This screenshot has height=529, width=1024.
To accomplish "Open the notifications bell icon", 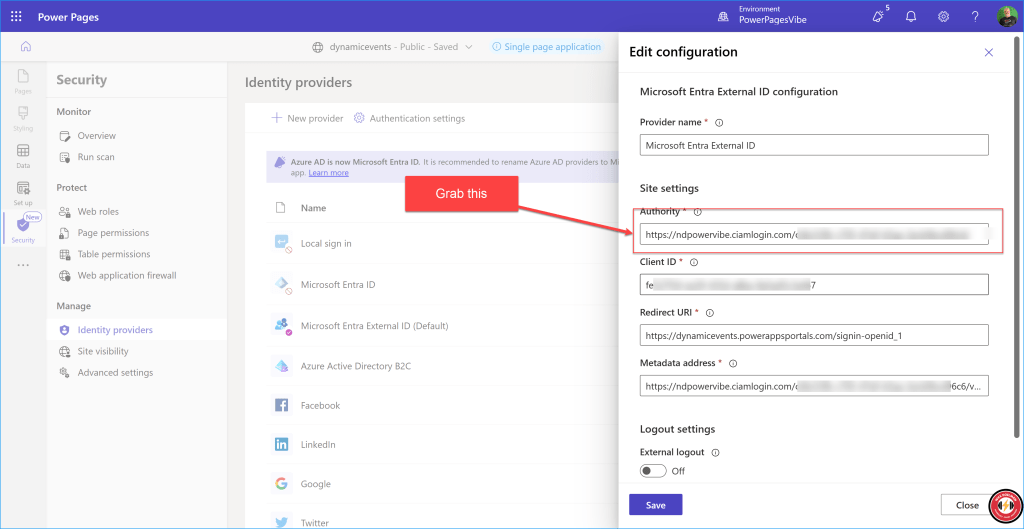I will coord(910,17).
